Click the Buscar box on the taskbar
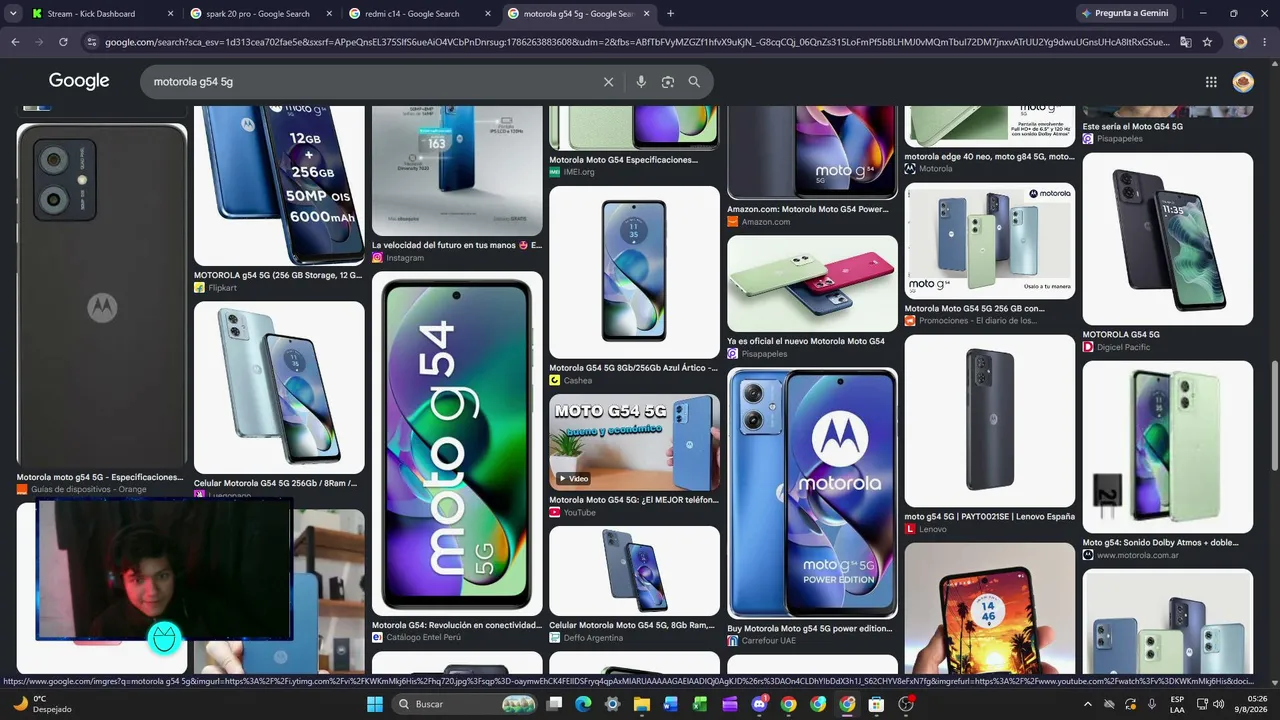 tap(464, 704)
